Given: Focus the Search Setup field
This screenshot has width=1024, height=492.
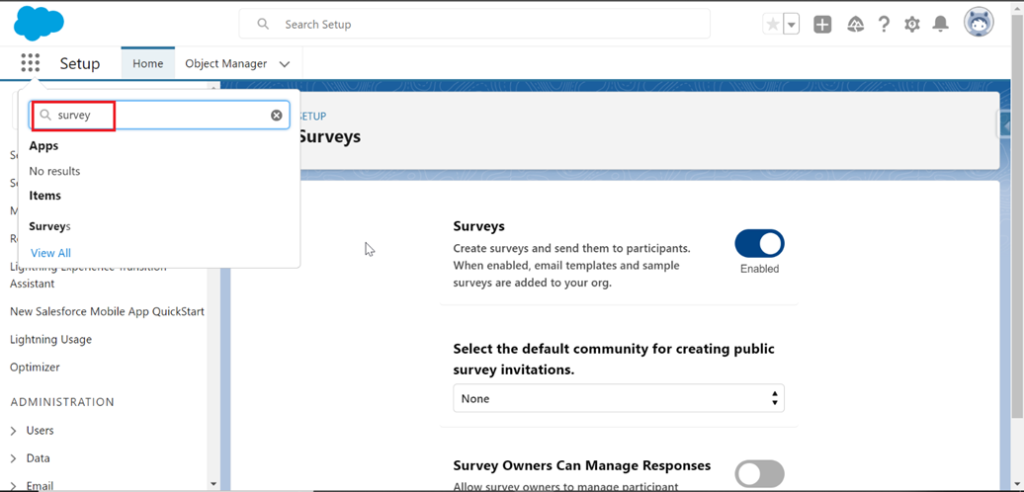Looking at the screenshot, I should [474, 24].
